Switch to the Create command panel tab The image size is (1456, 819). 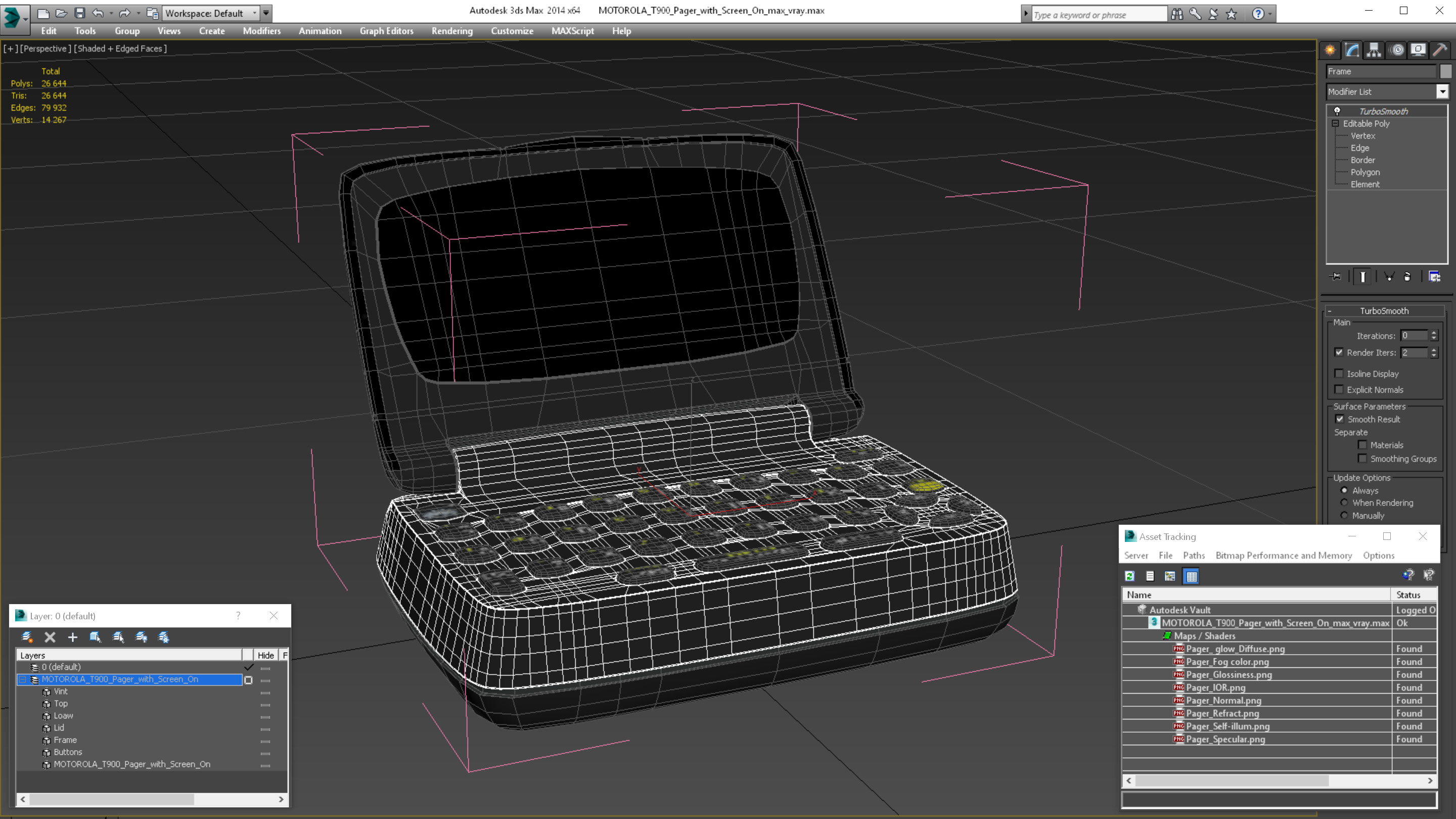coord(1330,51)
